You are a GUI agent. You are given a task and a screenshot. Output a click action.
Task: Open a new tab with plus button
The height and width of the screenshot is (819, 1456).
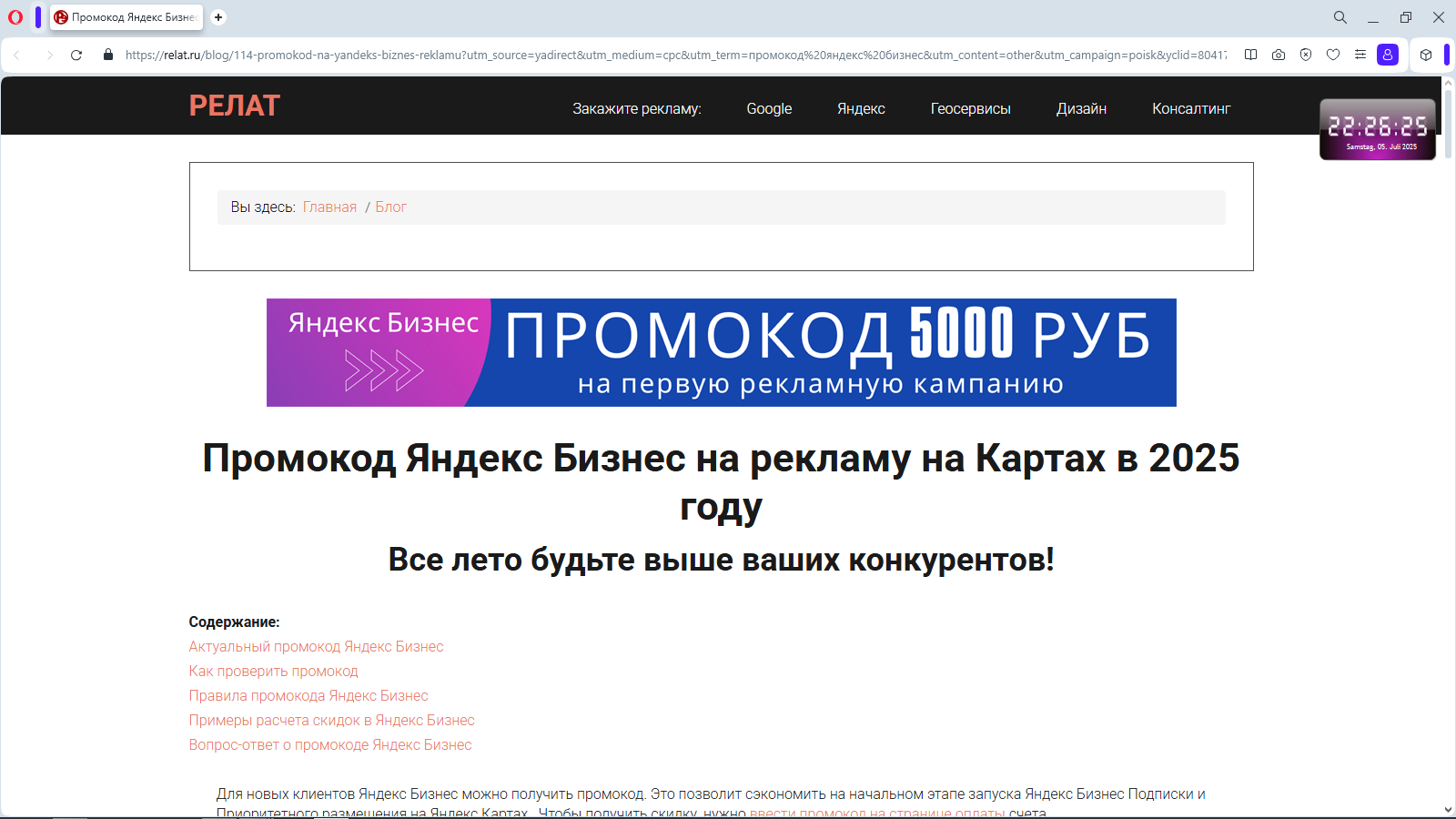click(x=218, y=17)
